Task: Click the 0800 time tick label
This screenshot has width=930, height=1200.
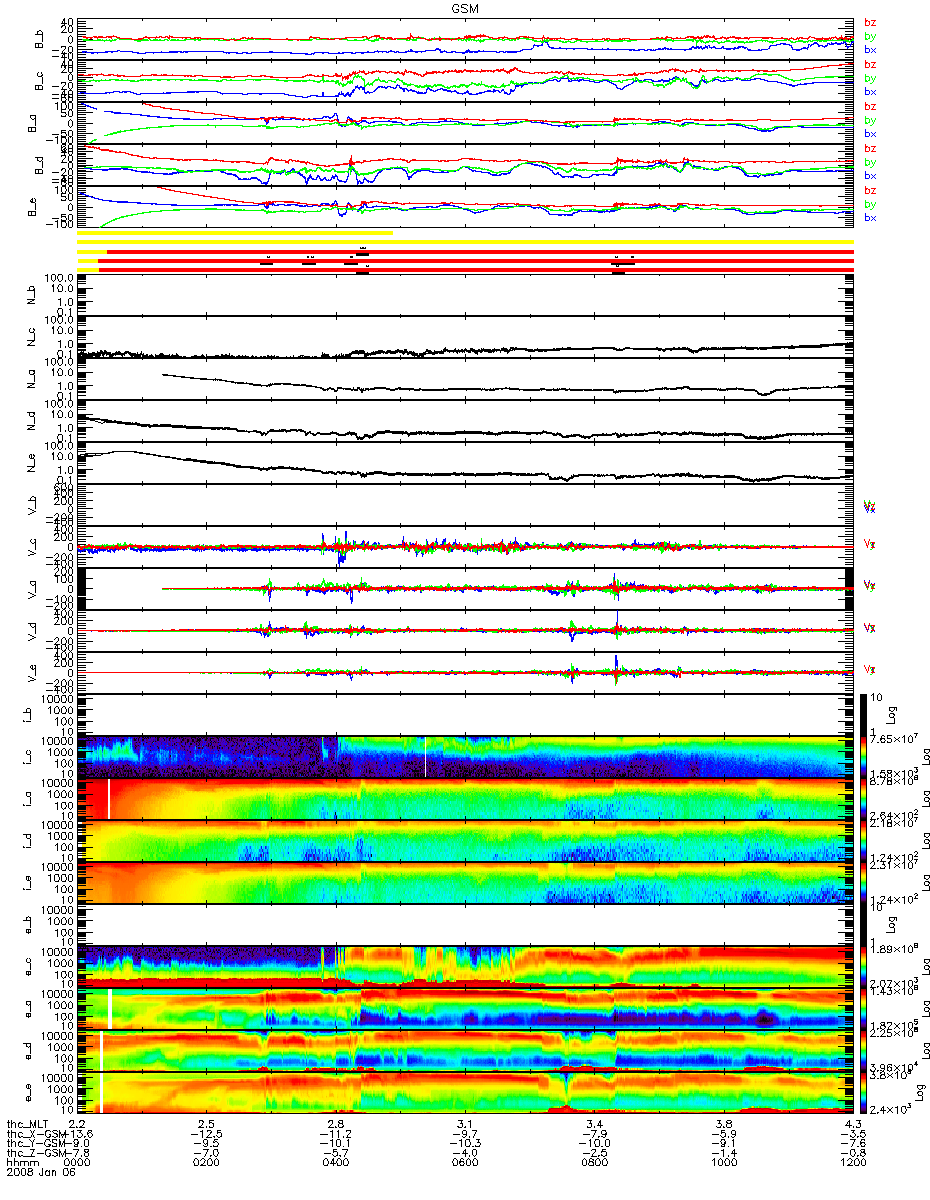Action: click(595, 1162)
